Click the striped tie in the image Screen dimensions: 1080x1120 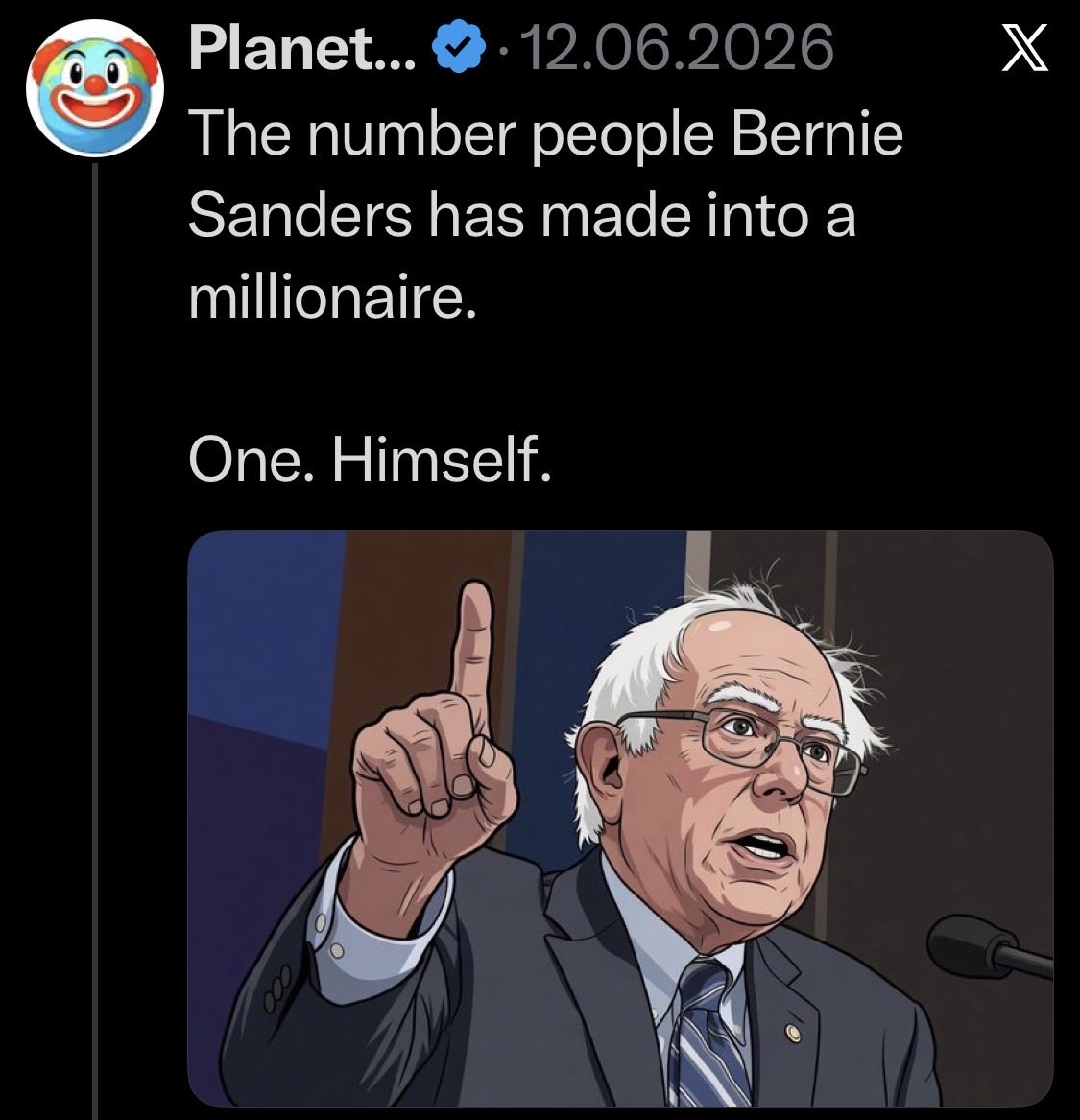pyautogui.click(x=708, y=1035)
